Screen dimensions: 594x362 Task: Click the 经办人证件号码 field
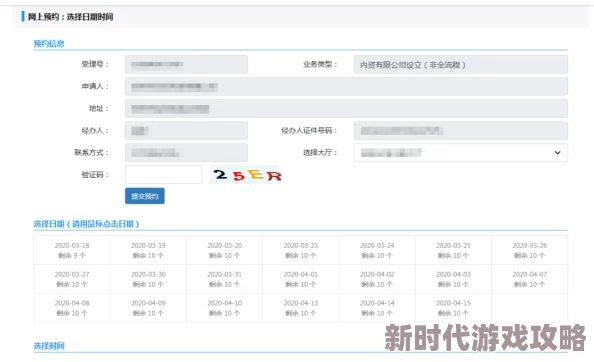pyautogui.click(x=461, y=131)
